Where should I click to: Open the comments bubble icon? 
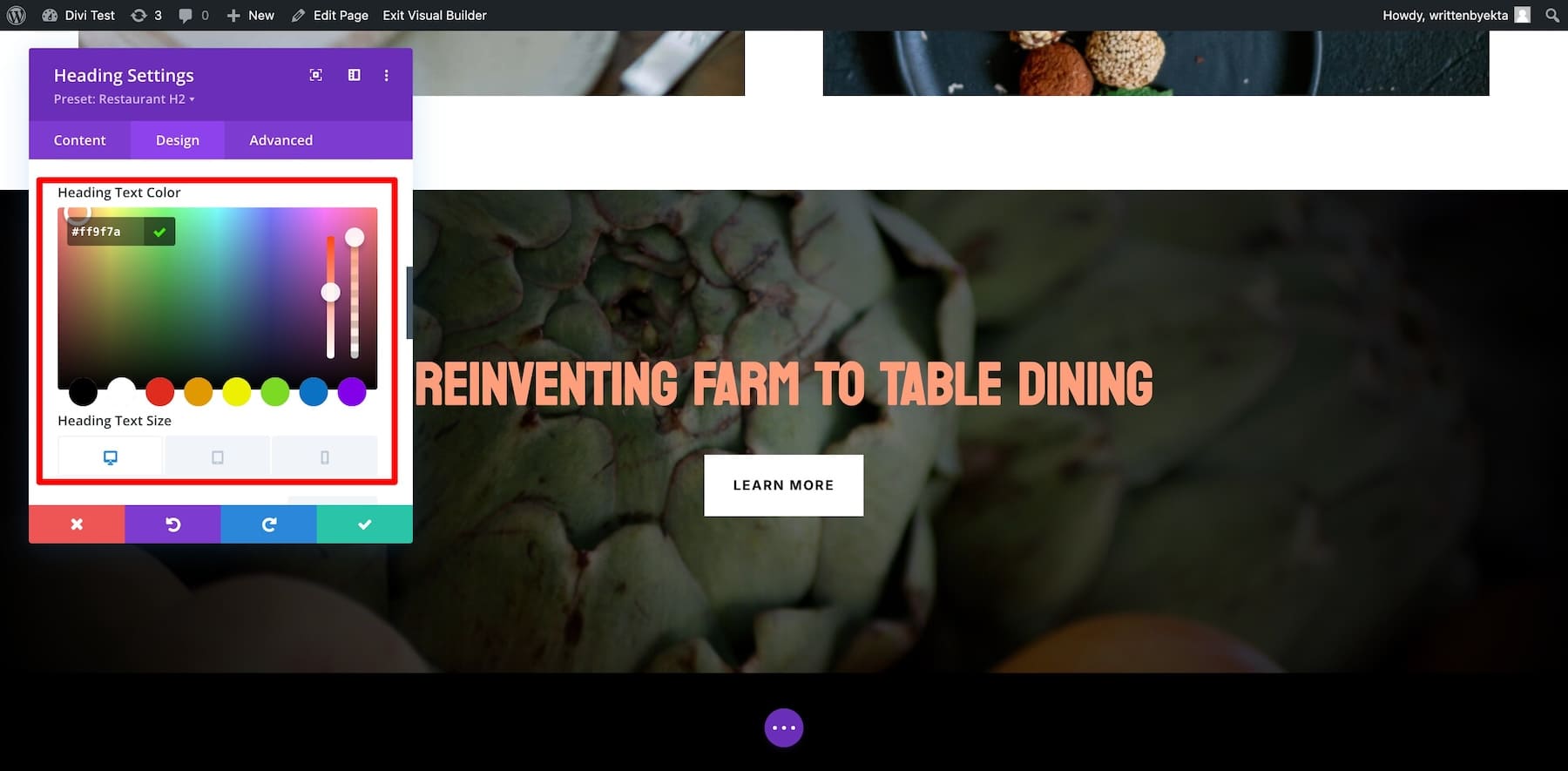point(186,15)
